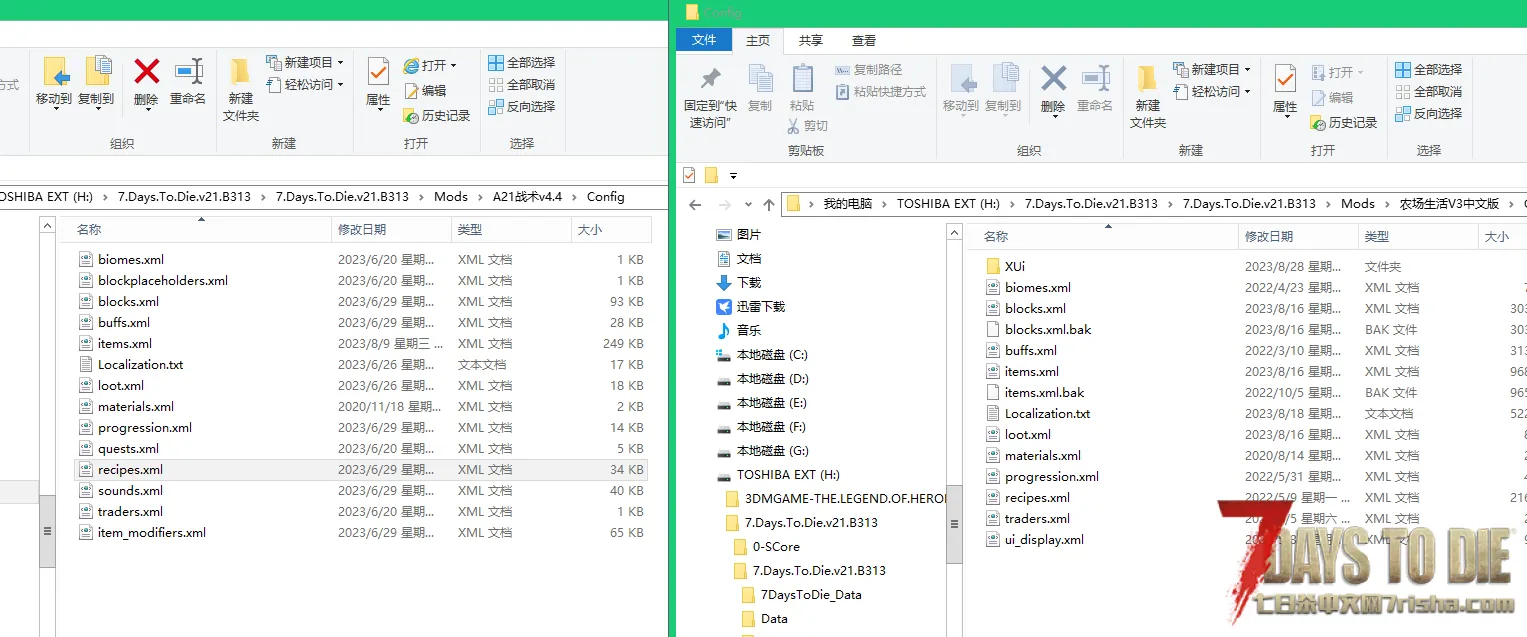This screenshot has height=637, width=1527.
Task: Click Paste shortcut (粘贴快捷方式) in 农场生活 window
Action: (881, 92)
